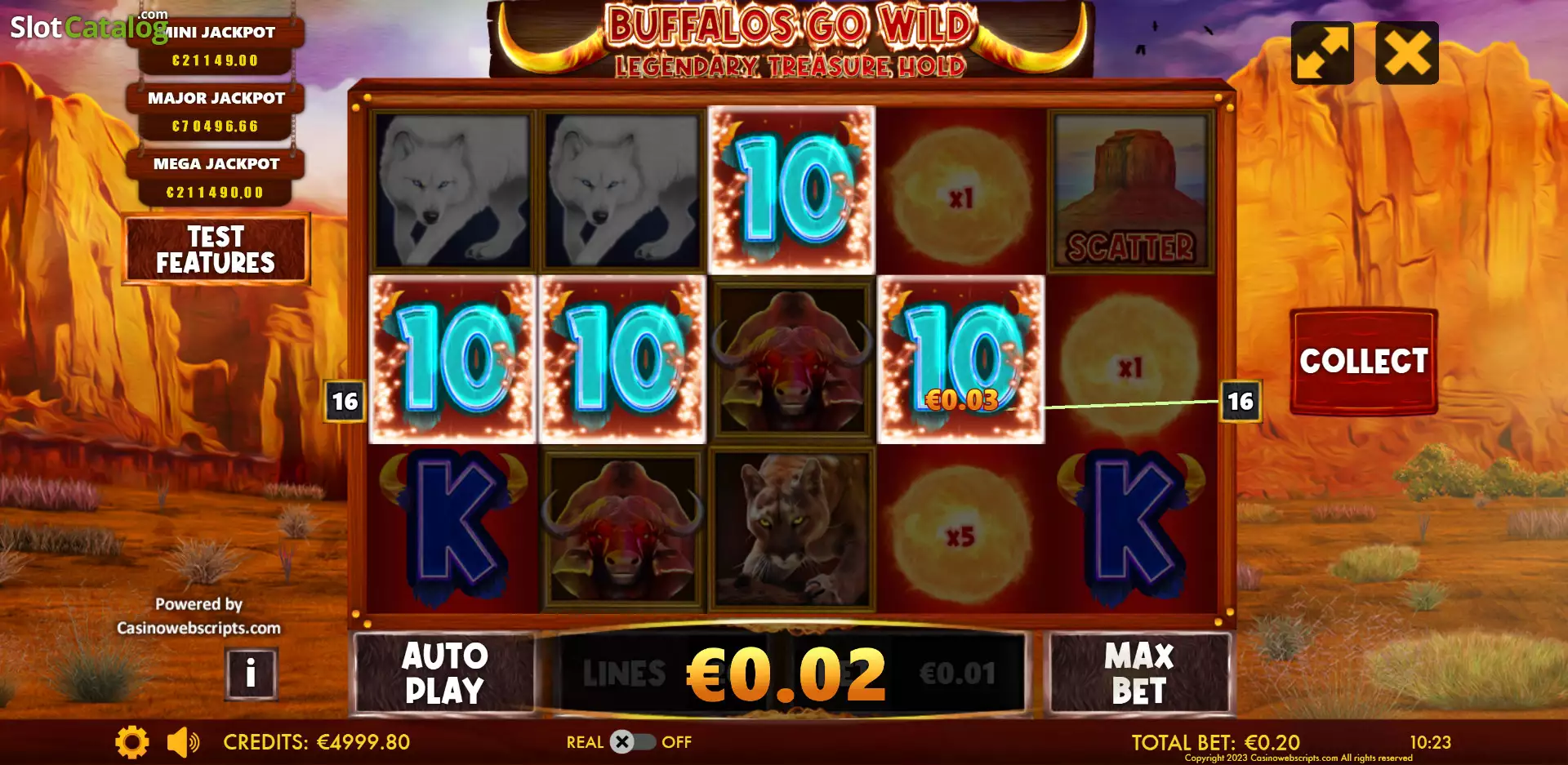Start AUTO PLAY

pos(445,674)
